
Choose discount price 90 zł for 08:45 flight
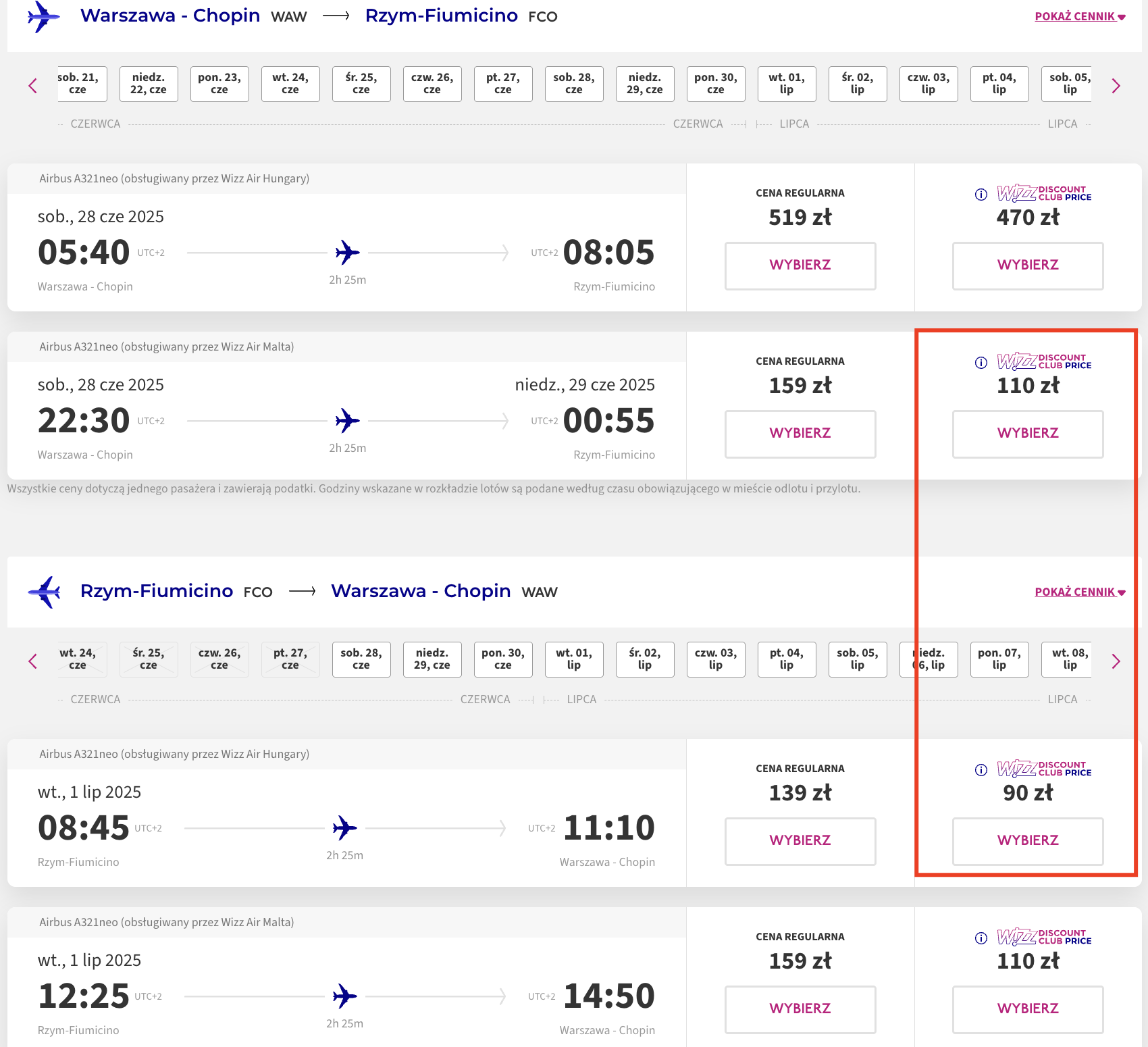point(1027,841)
